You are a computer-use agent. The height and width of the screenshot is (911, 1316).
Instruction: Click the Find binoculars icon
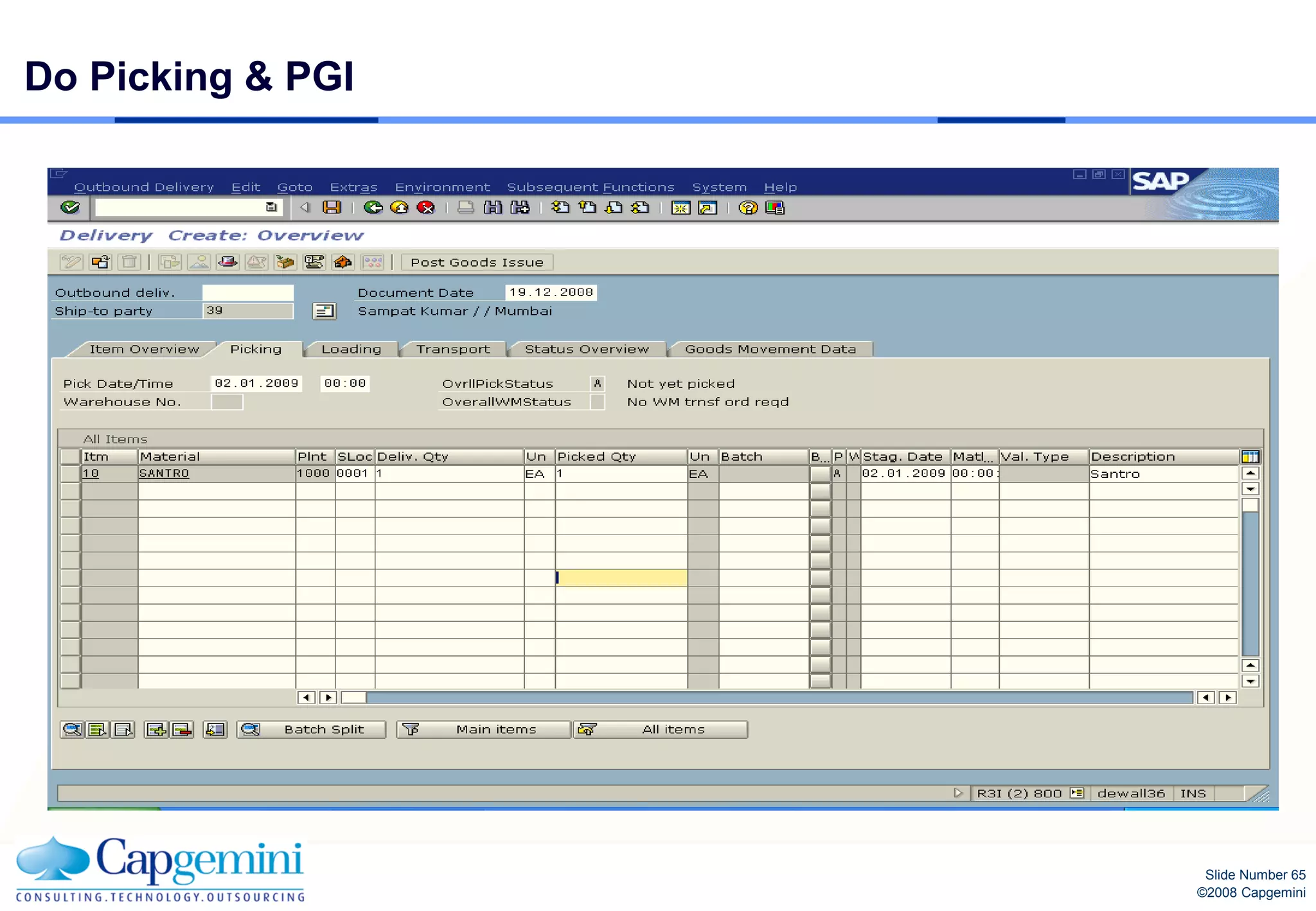point(493,208)
